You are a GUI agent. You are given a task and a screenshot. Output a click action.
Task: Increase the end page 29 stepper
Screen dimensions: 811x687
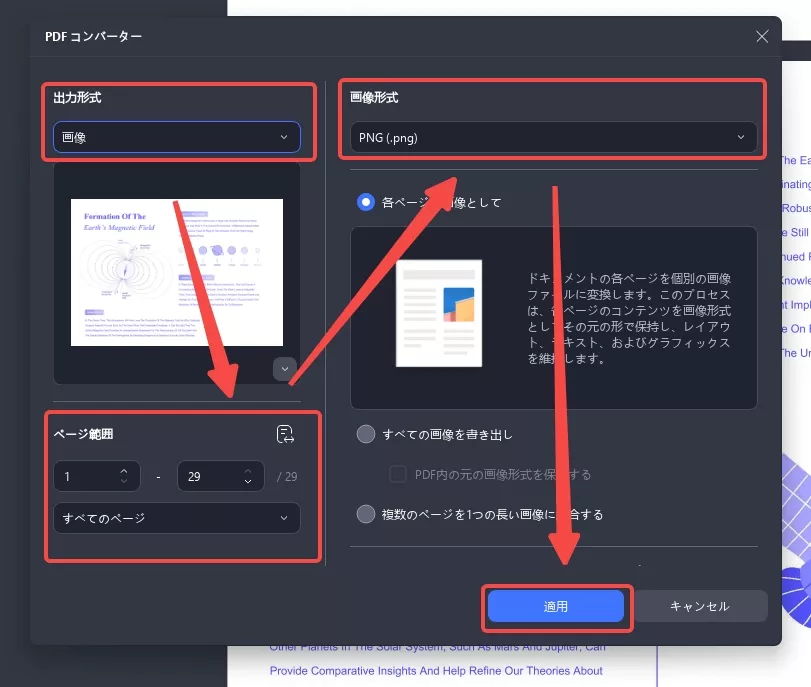point(248,471)
